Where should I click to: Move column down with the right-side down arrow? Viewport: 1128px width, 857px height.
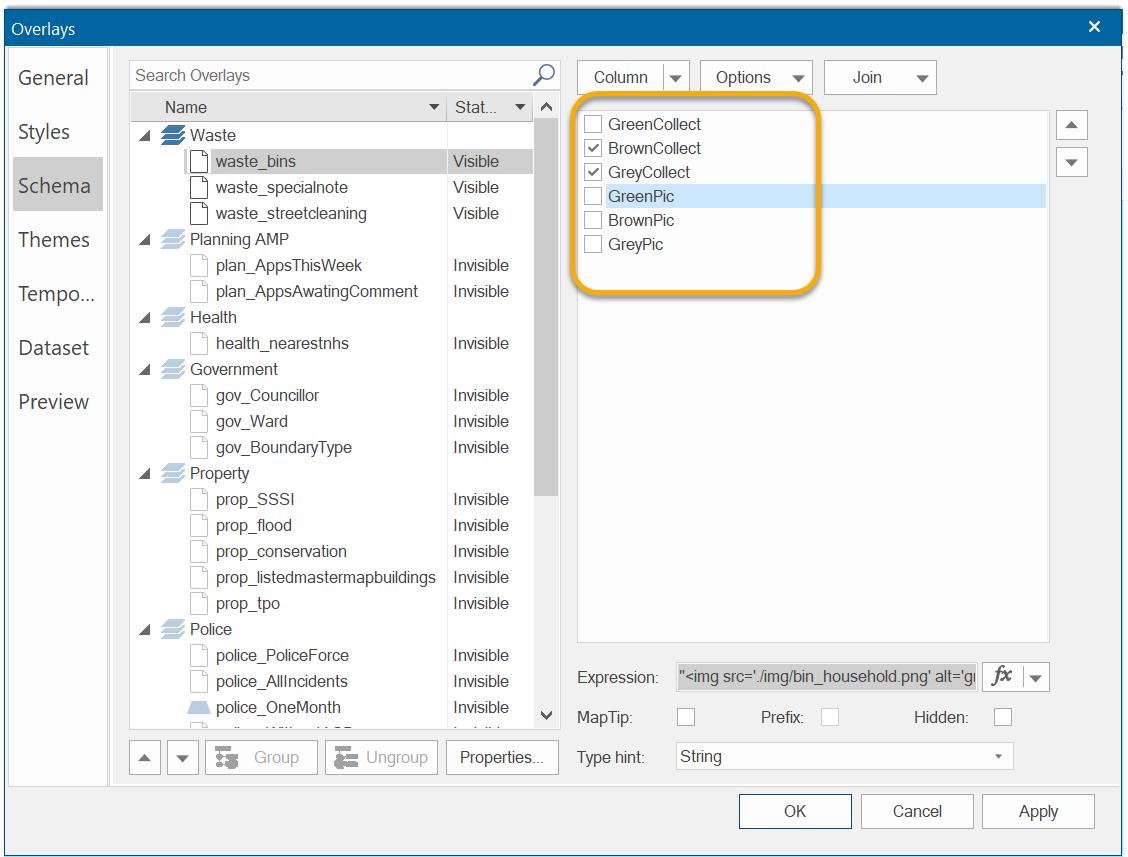[1071, 162]
